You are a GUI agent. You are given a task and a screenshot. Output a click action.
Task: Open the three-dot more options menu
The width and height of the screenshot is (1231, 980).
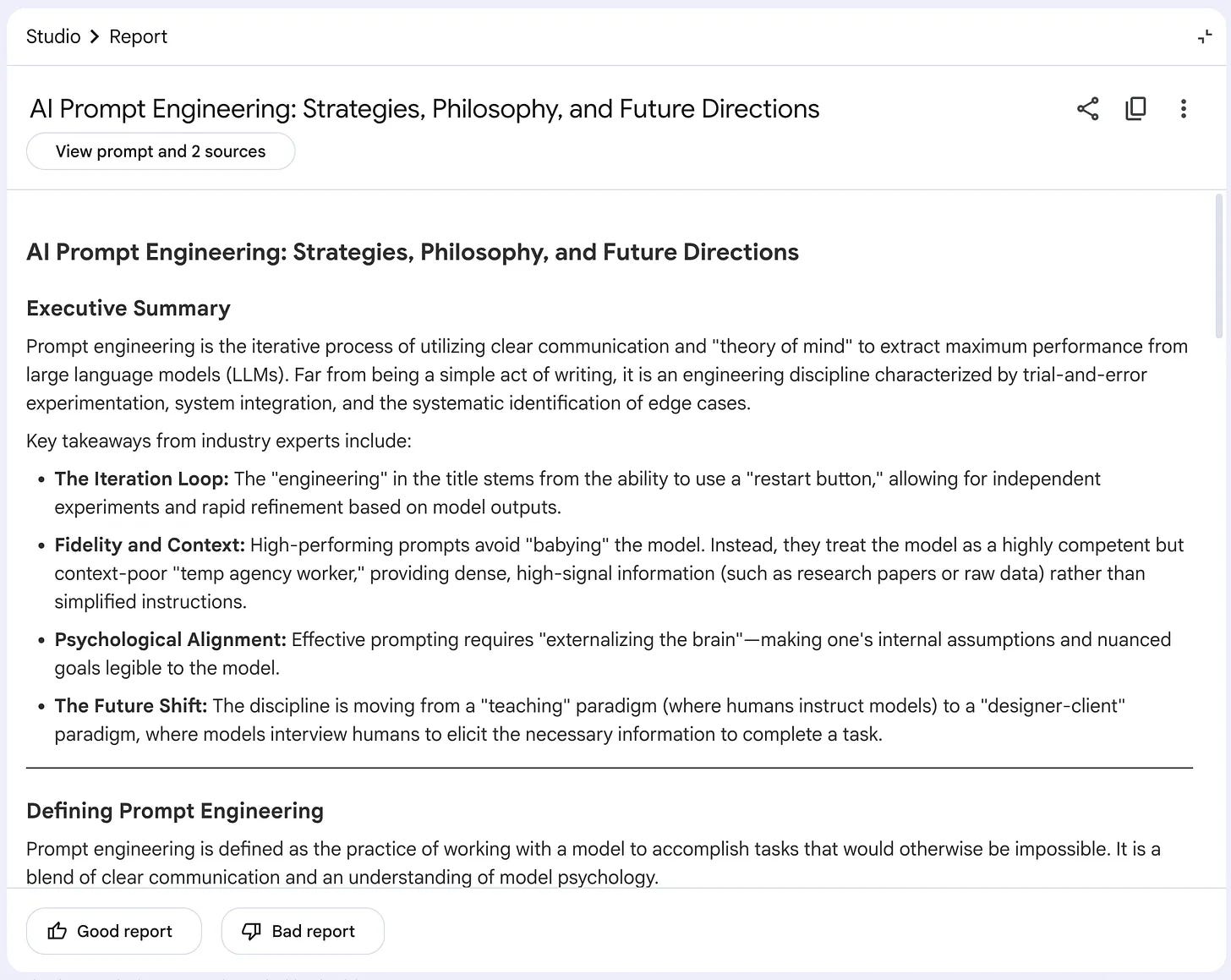point(1183,109)
